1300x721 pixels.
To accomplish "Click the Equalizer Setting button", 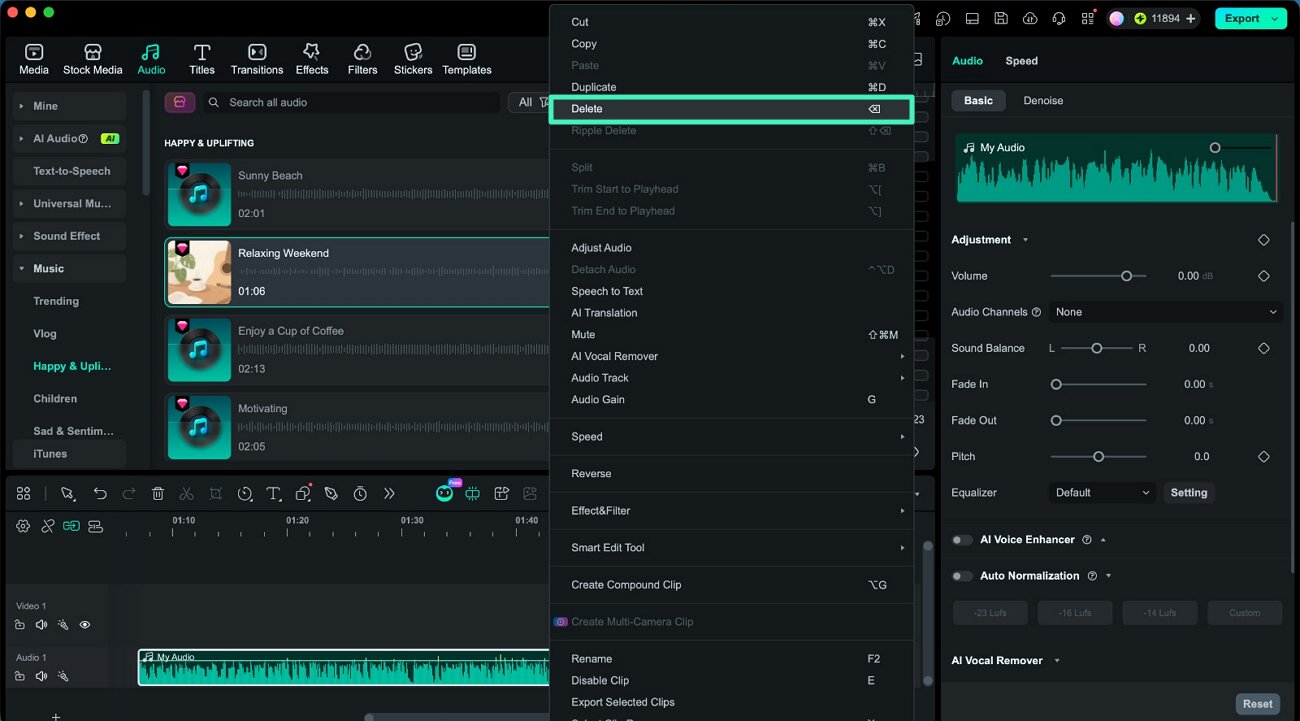I will pyautogui.click(x=1189, y=492).
